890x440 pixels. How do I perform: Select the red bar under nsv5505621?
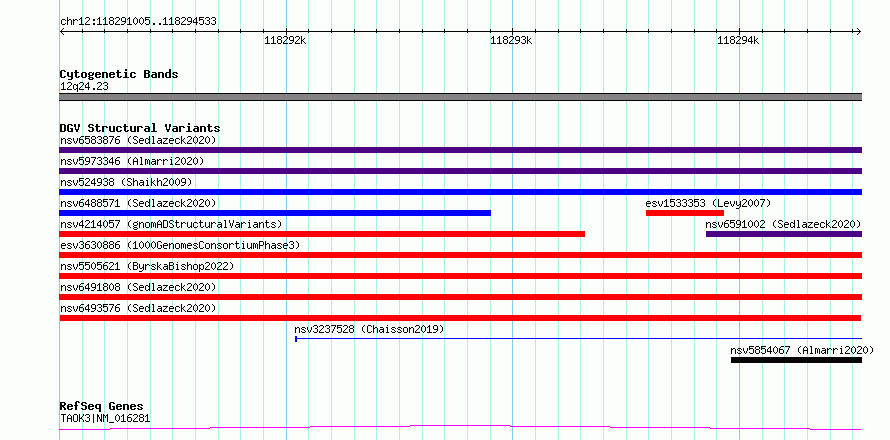click(x=460, y=276)
